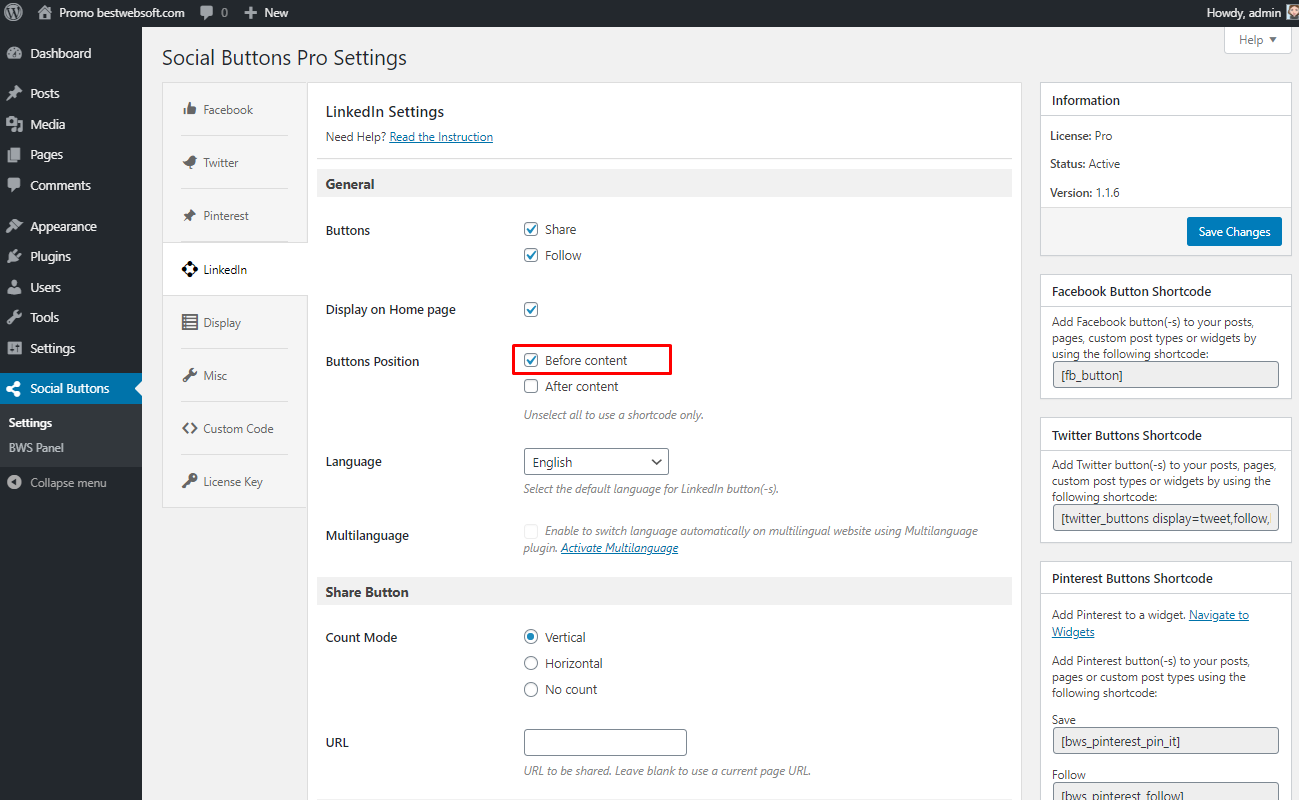The height and width of the screenshot is (800, 1299).
Task: Click the WordPress logo icon
Action: [14, 13]
